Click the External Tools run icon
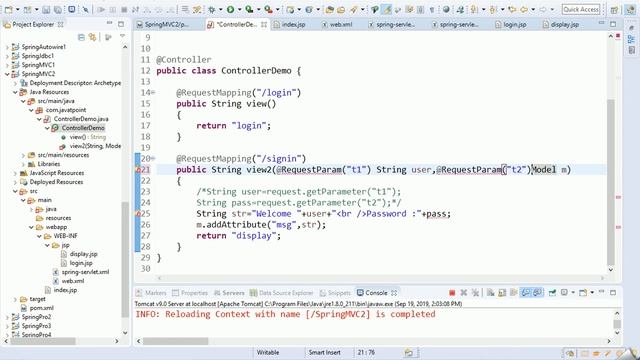The width and height of the screenshot is (640, 360). (268, 9)
